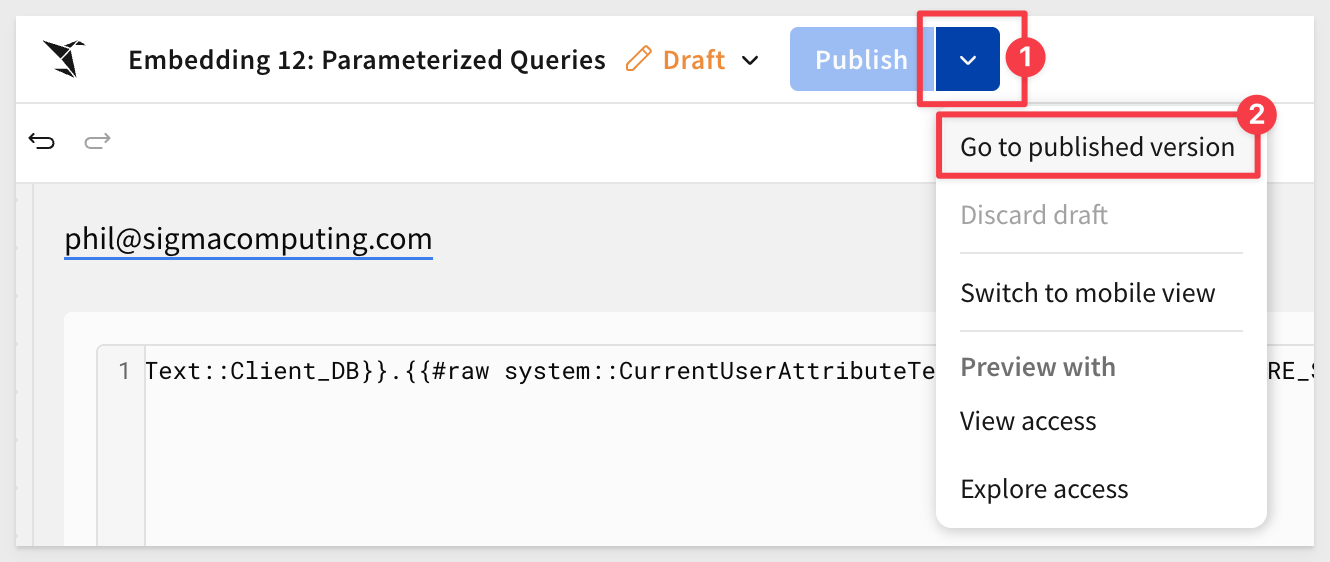Click the Sigma bird logo icon
This screenshot has height=562, width=1330.
click(63, 59)
